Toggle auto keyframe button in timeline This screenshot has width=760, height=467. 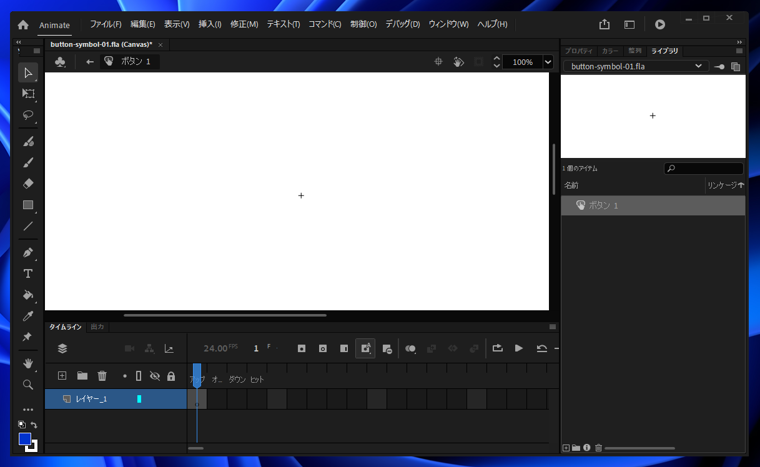click(365, 348)
